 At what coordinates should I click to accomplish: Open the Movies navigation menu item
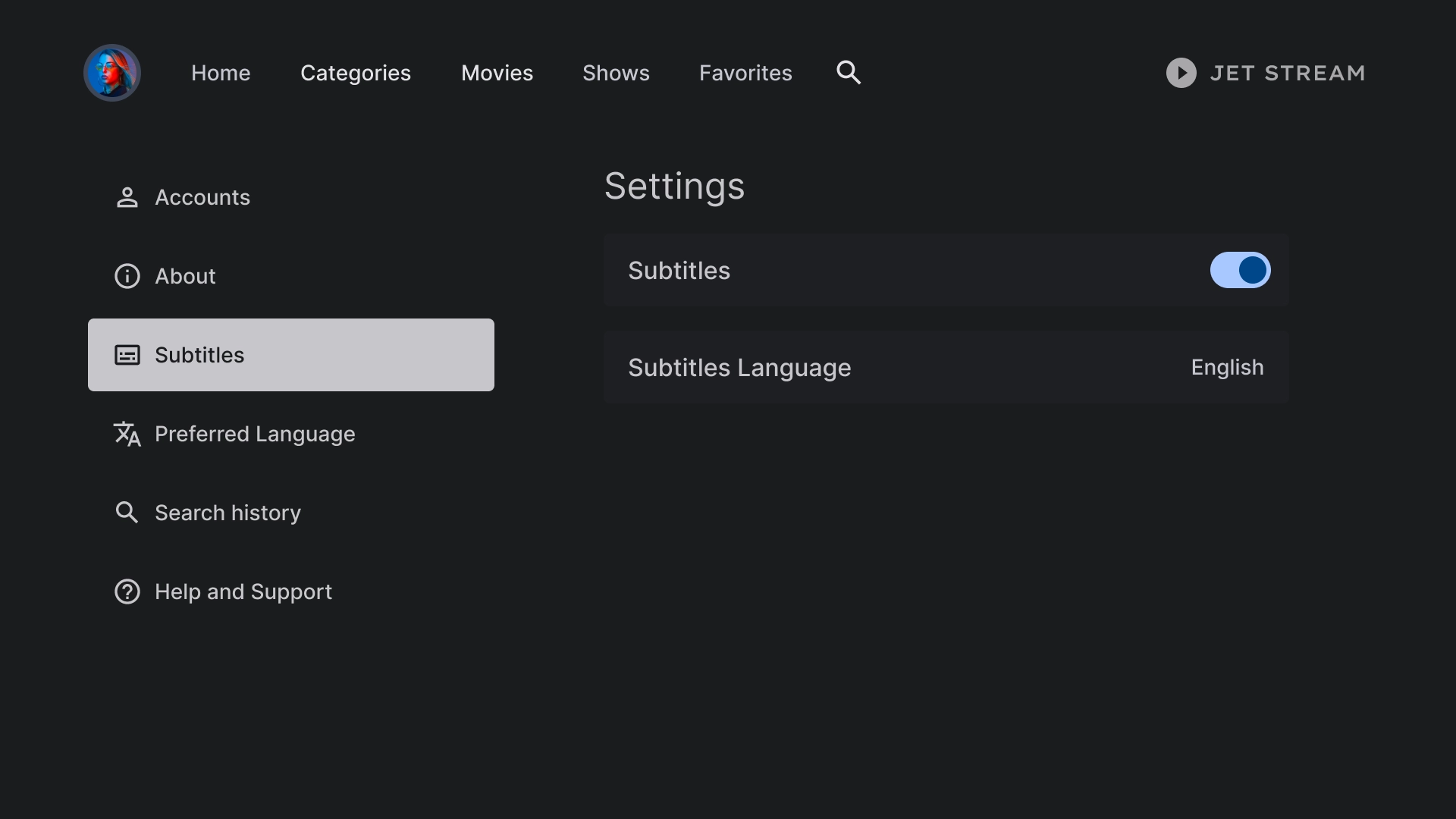[x=497, y=72]
